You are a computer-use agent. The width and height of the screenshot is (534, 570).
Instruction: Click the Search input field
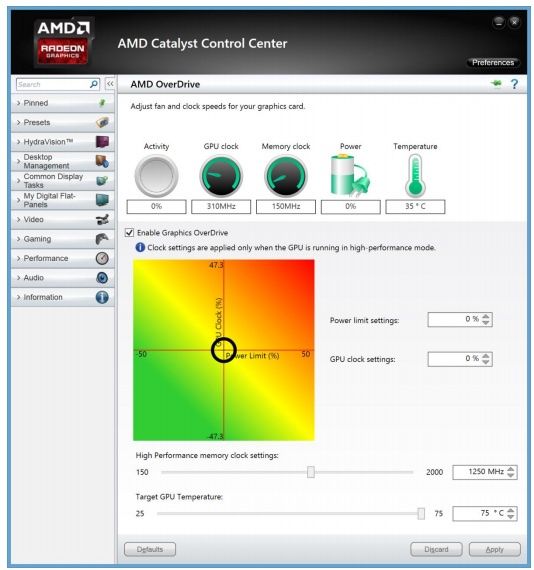point(53,84)
